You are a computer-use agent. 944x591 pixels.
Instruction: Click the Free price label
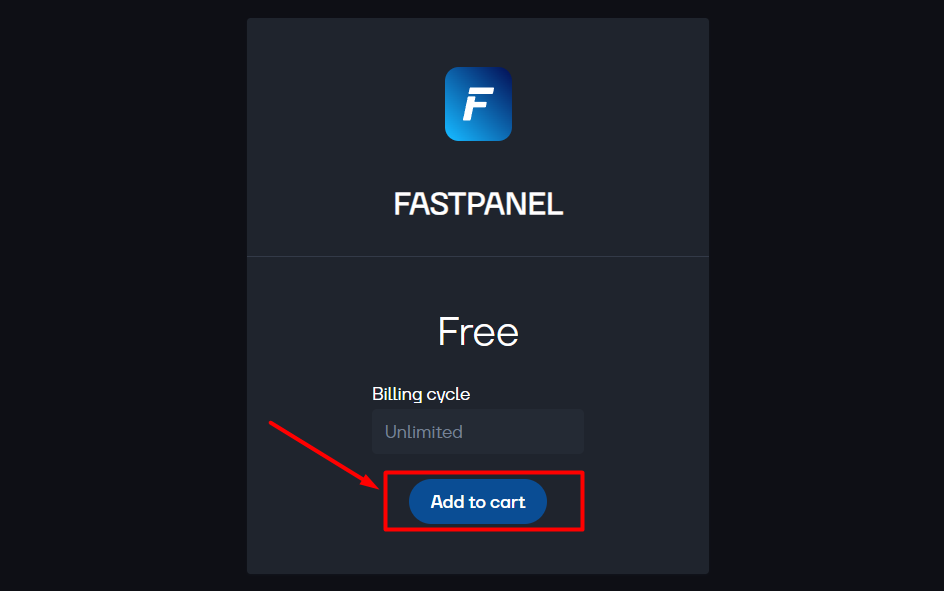478,332
